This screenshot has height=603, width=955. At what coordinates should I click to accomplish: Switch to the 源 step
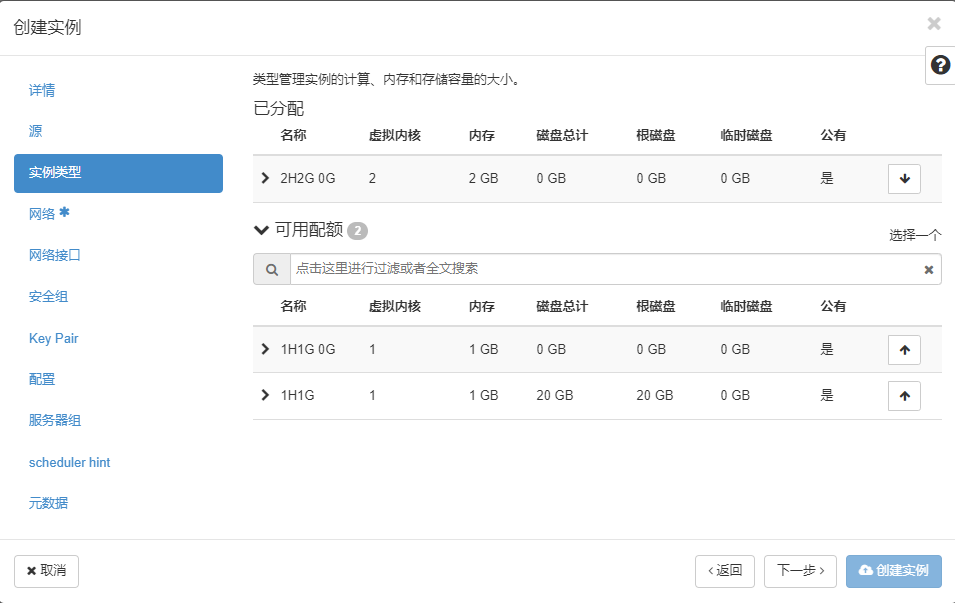click(36, 131)
